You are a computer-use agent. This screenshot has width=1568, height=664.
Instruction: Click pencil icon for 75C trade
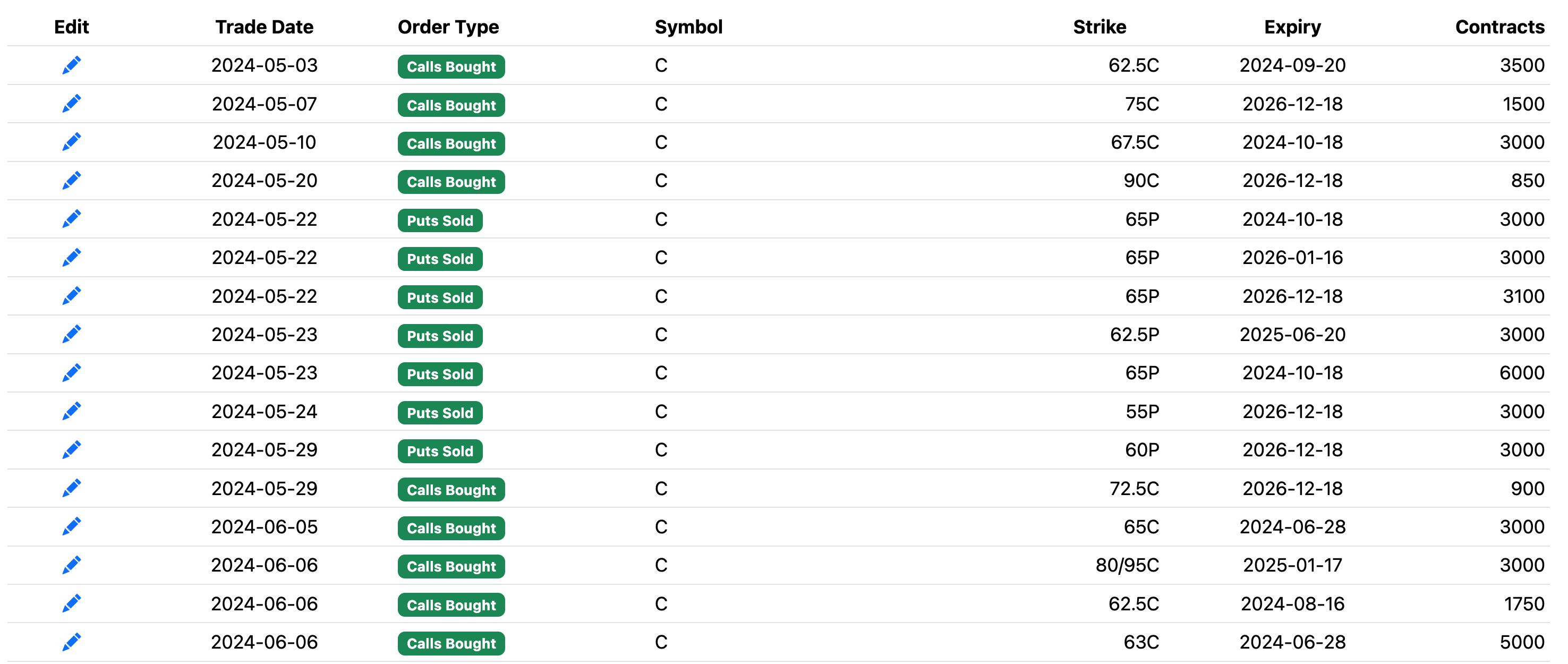71,104
